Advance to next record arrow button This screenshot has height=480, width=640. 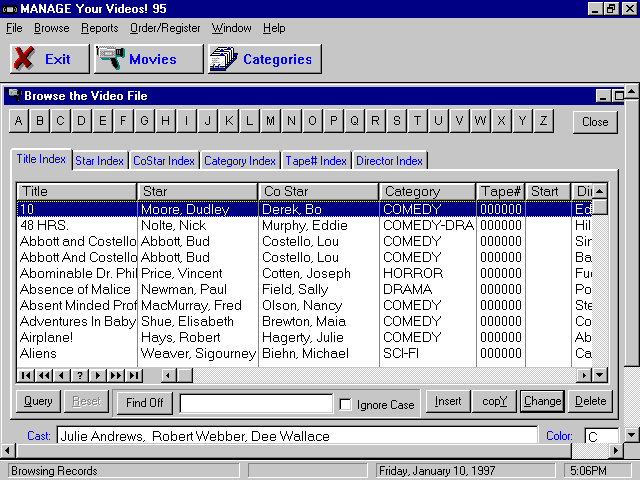98,375
